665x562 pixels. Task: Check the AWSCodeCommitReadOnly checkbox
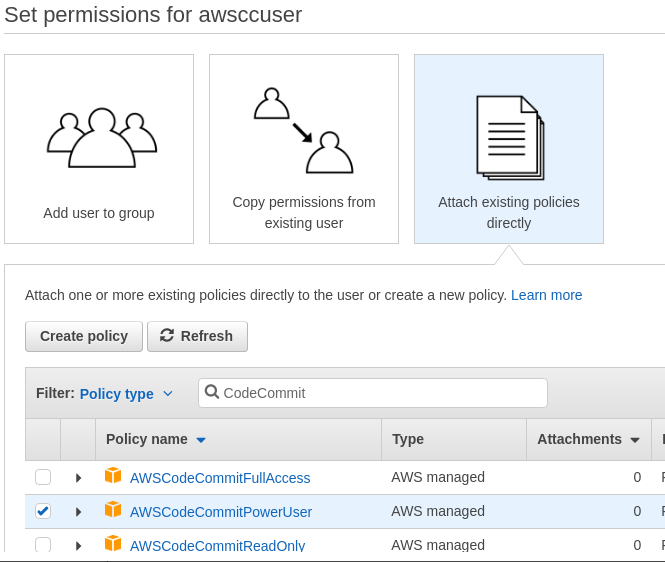(43, 544)
